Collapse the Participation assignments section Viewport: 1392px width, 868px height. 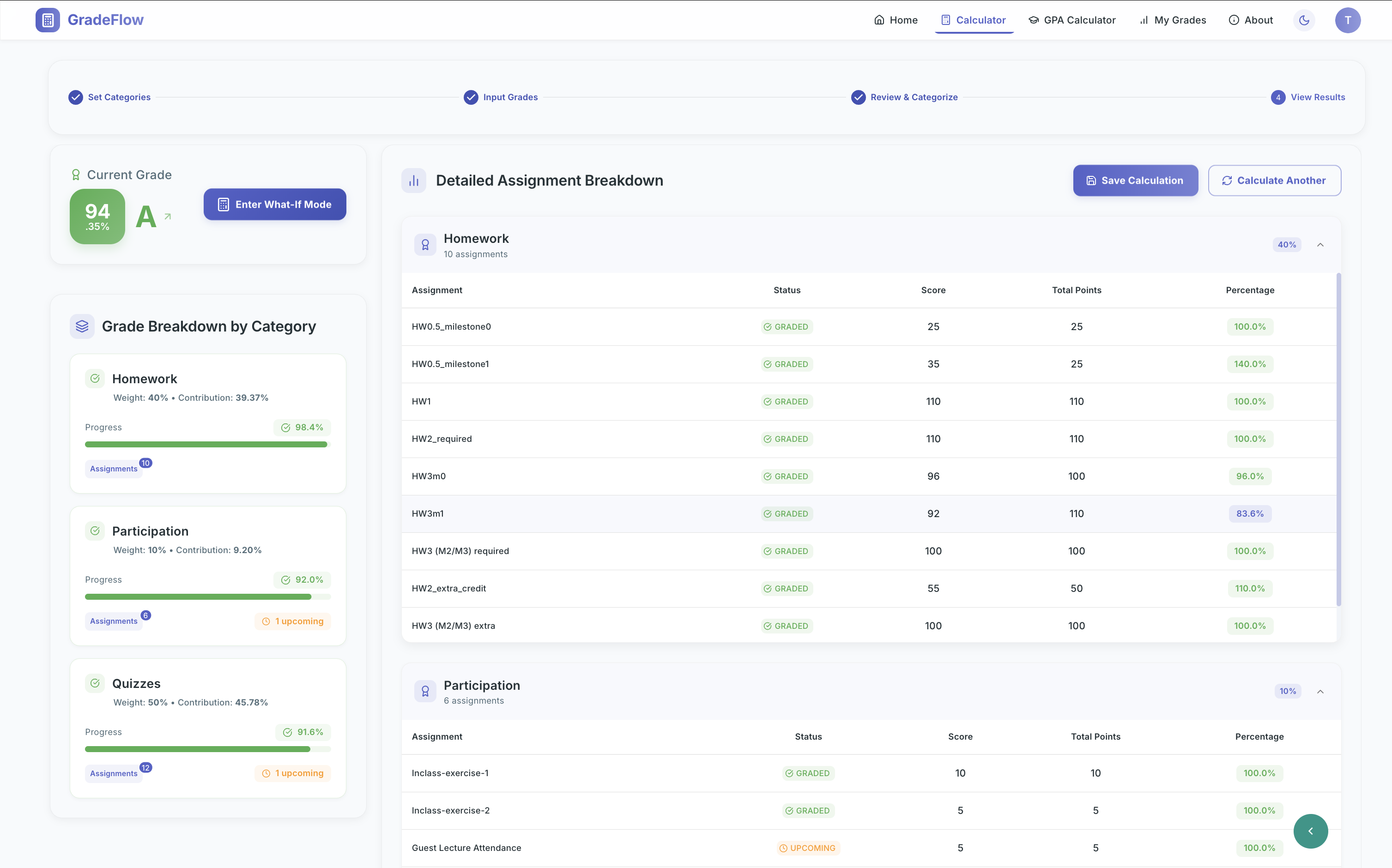coord(1320,691)
